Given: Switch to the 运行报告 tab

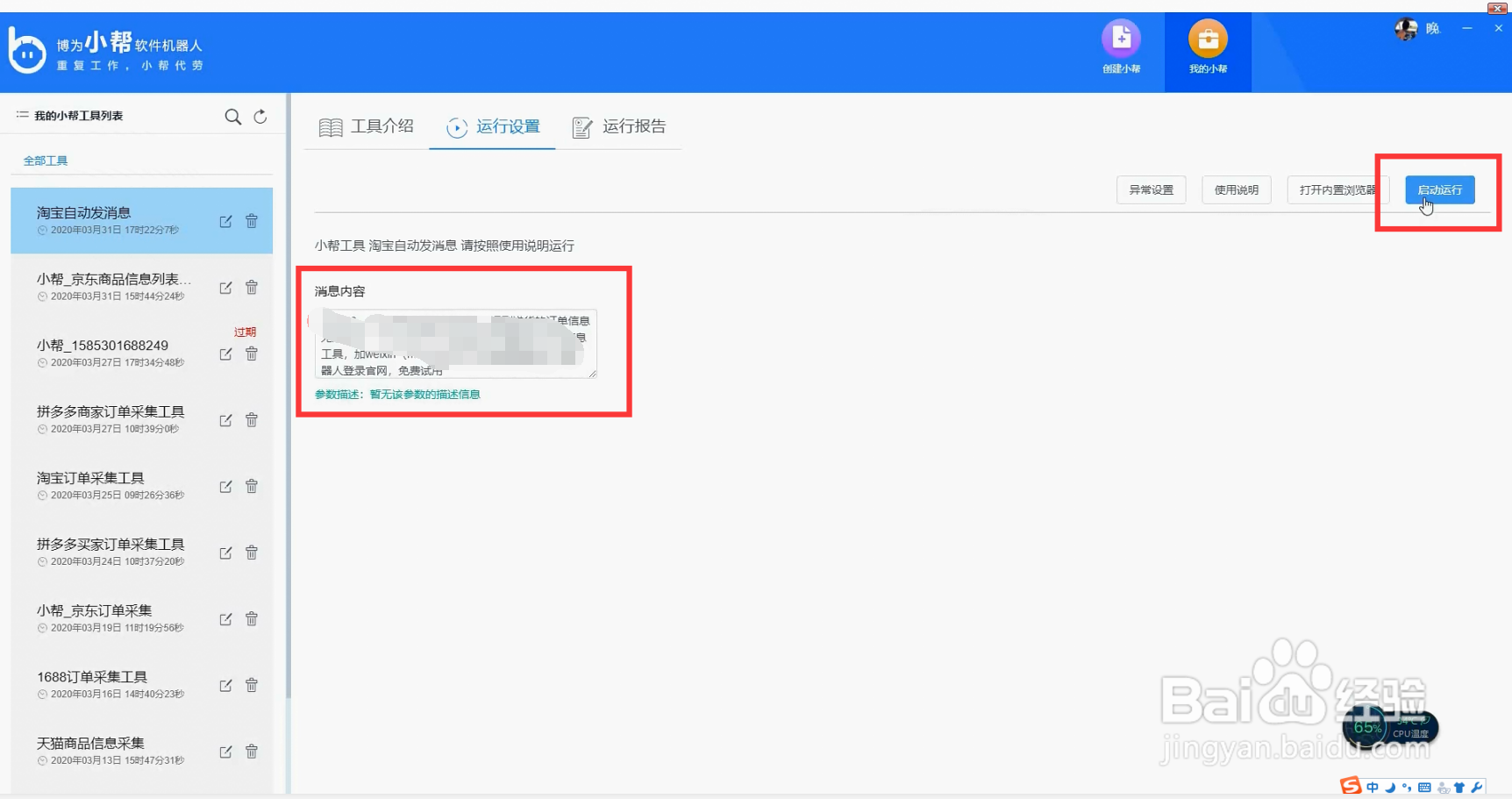Looking at the screenshot, I should click(619, 126).
